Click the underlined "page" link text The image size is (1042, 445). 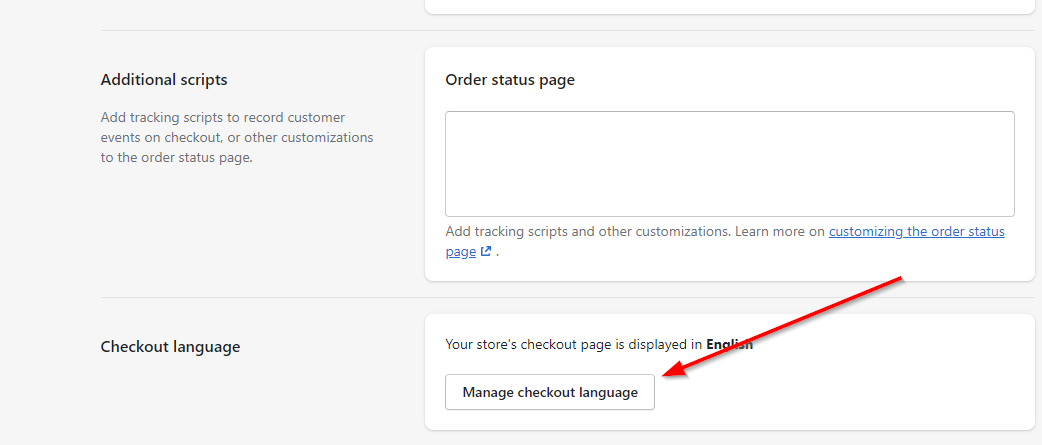point(461,252)
